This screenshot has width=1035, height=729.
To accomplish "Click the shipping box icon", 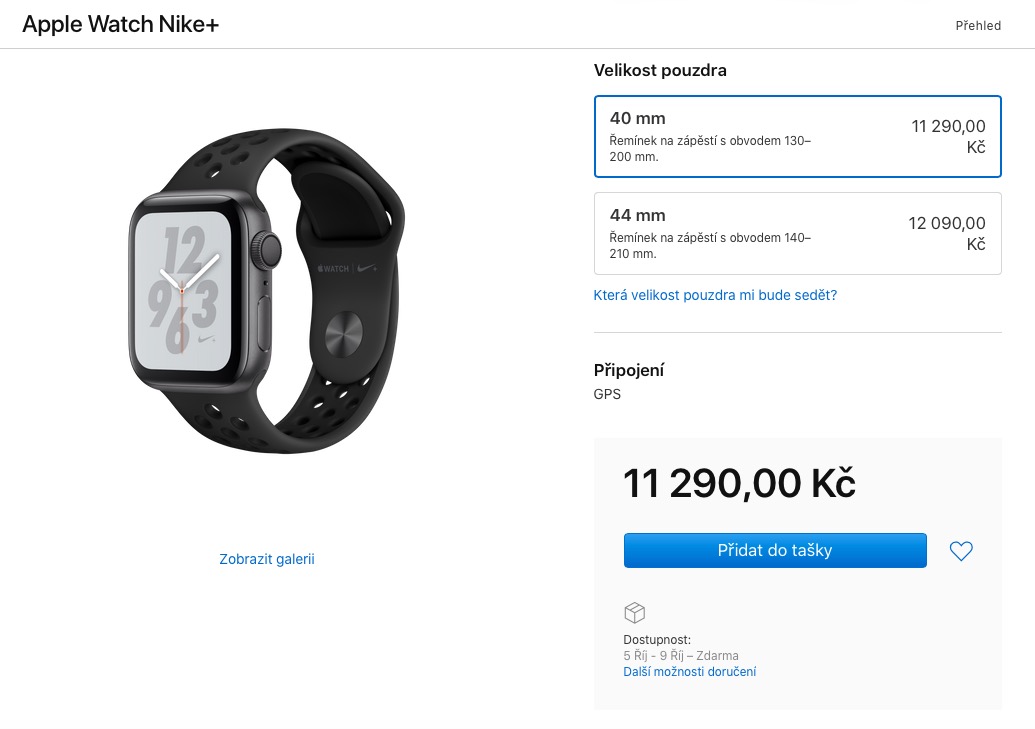I will [x=634, y=613].
